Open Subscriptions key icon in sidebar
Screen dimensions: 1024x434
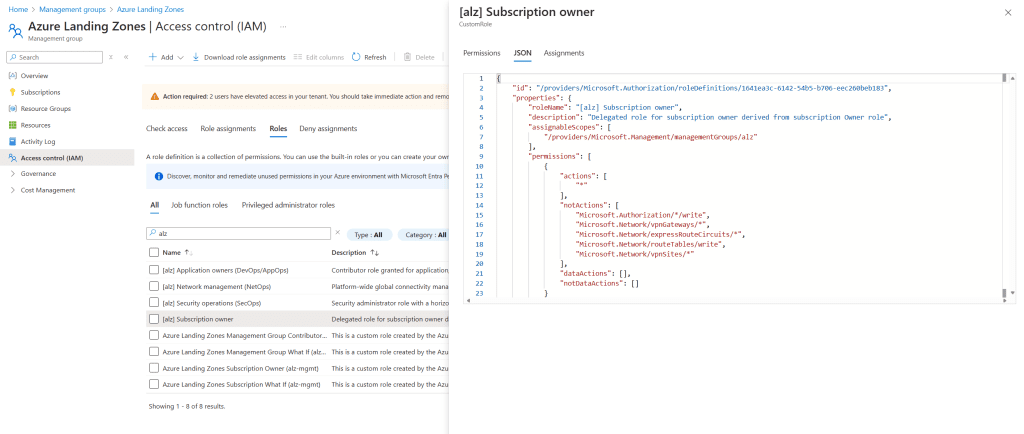pos(13,92)
